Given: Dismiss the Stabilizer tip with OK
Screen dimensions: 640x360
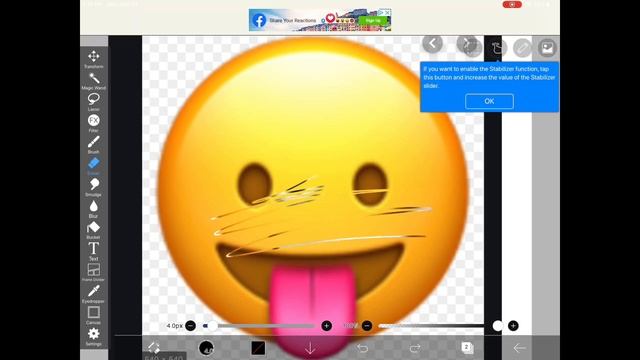Looking at the screenshot, I should click(x=489, y=101).
